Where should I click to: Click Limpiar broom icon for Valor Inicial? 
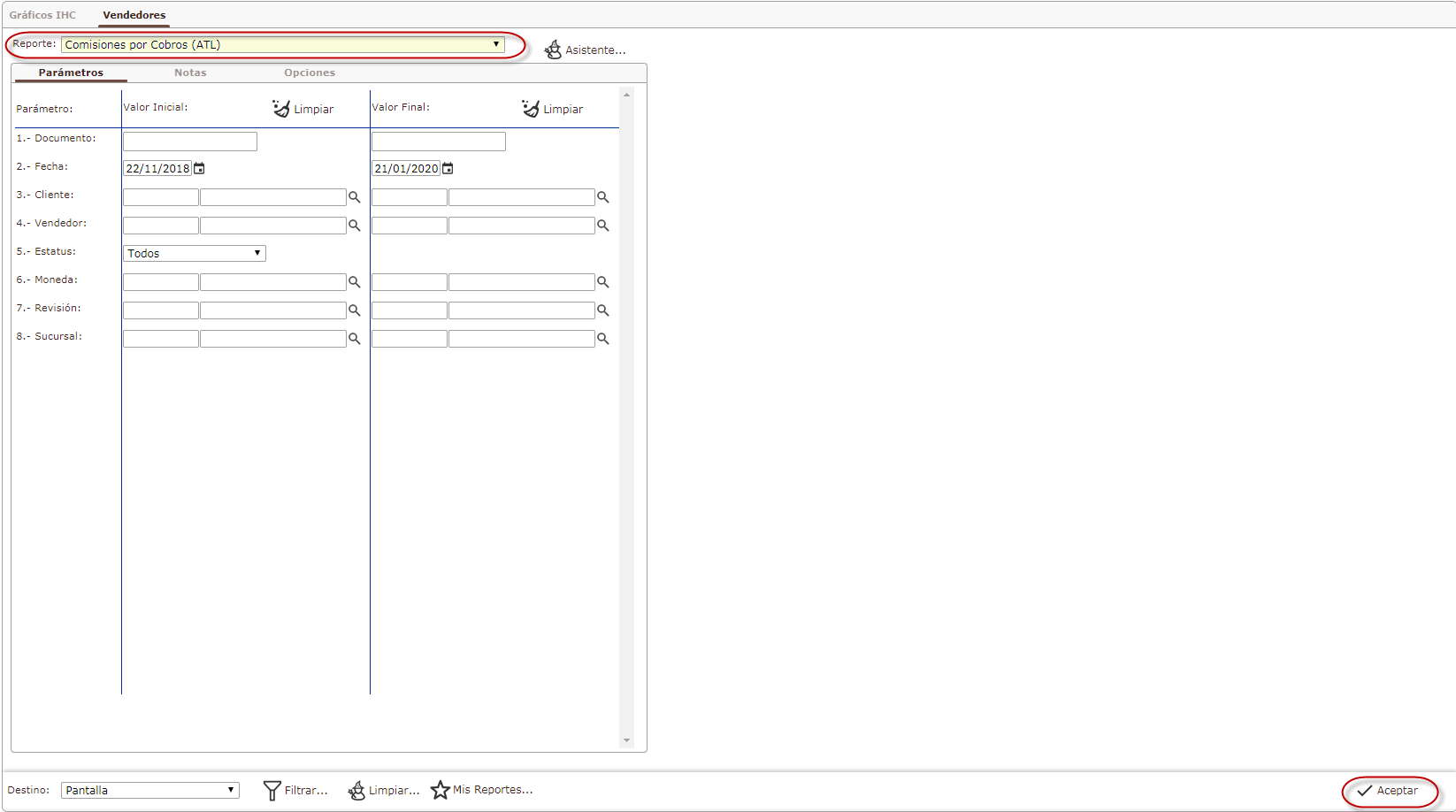click(x=281, y=108)
